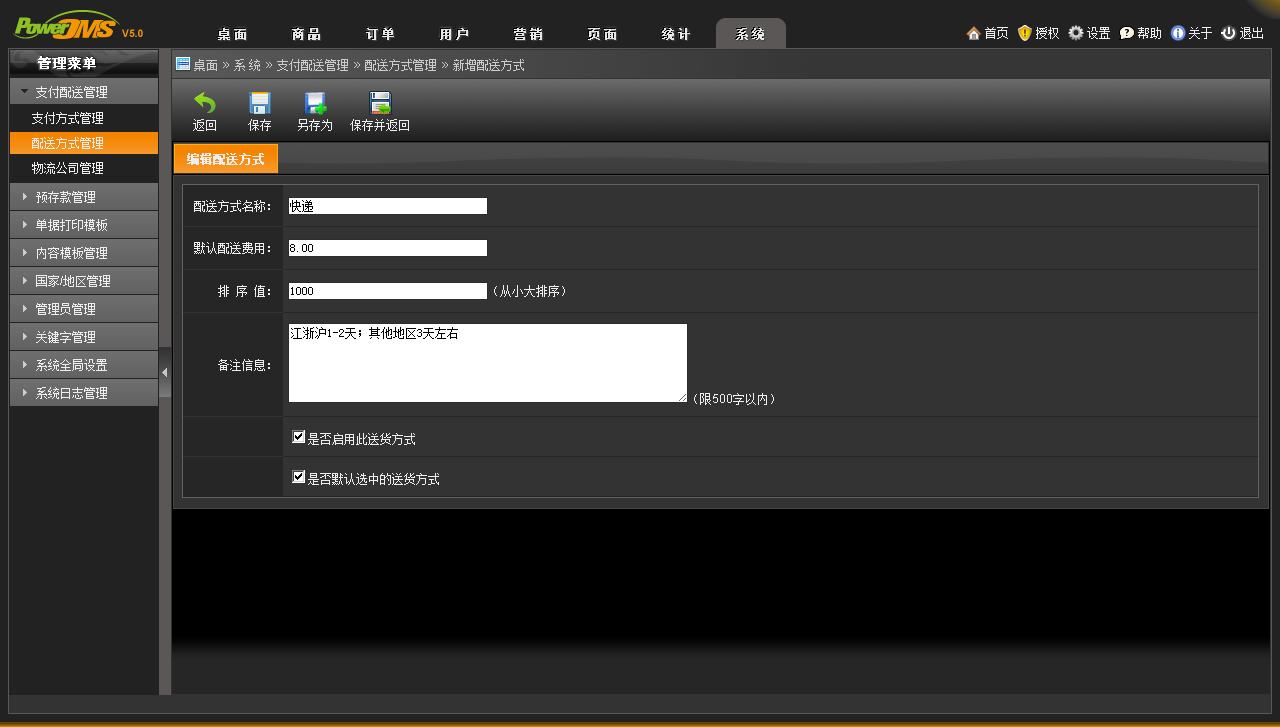Open 配送方式管理 in sidebar
Viewport: 1280px width, 727px height.
click(84, 143)
